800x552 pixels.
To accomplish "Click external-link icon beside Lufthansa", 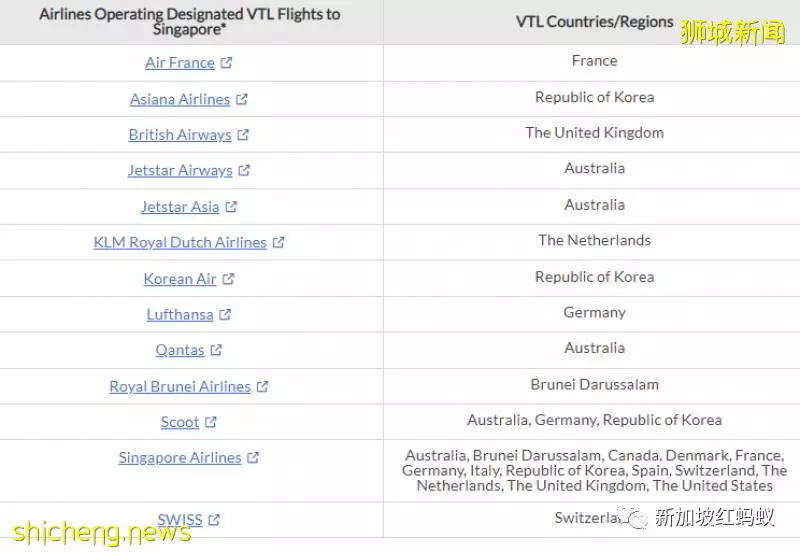I will click(x=225, y=315).
